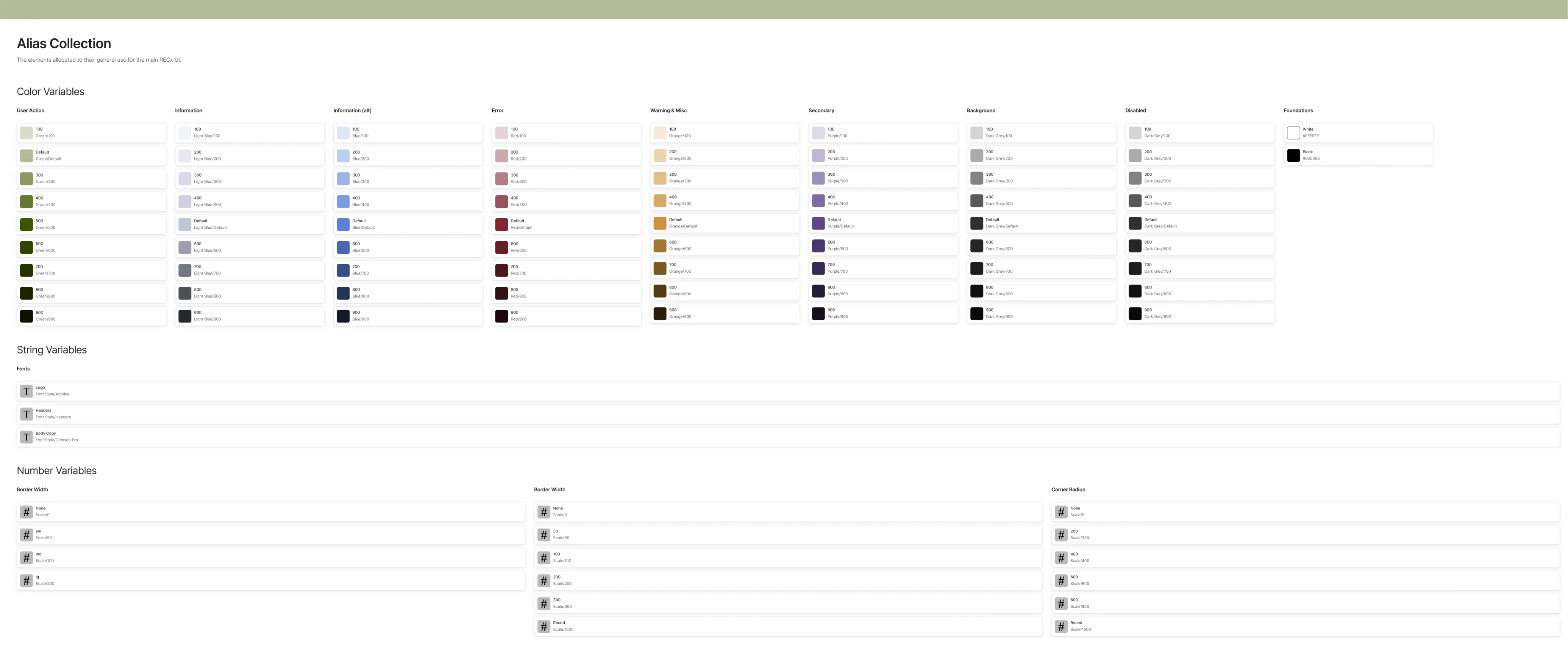
Task: Click the Color Variables section heading
Action: click(51, 92)
